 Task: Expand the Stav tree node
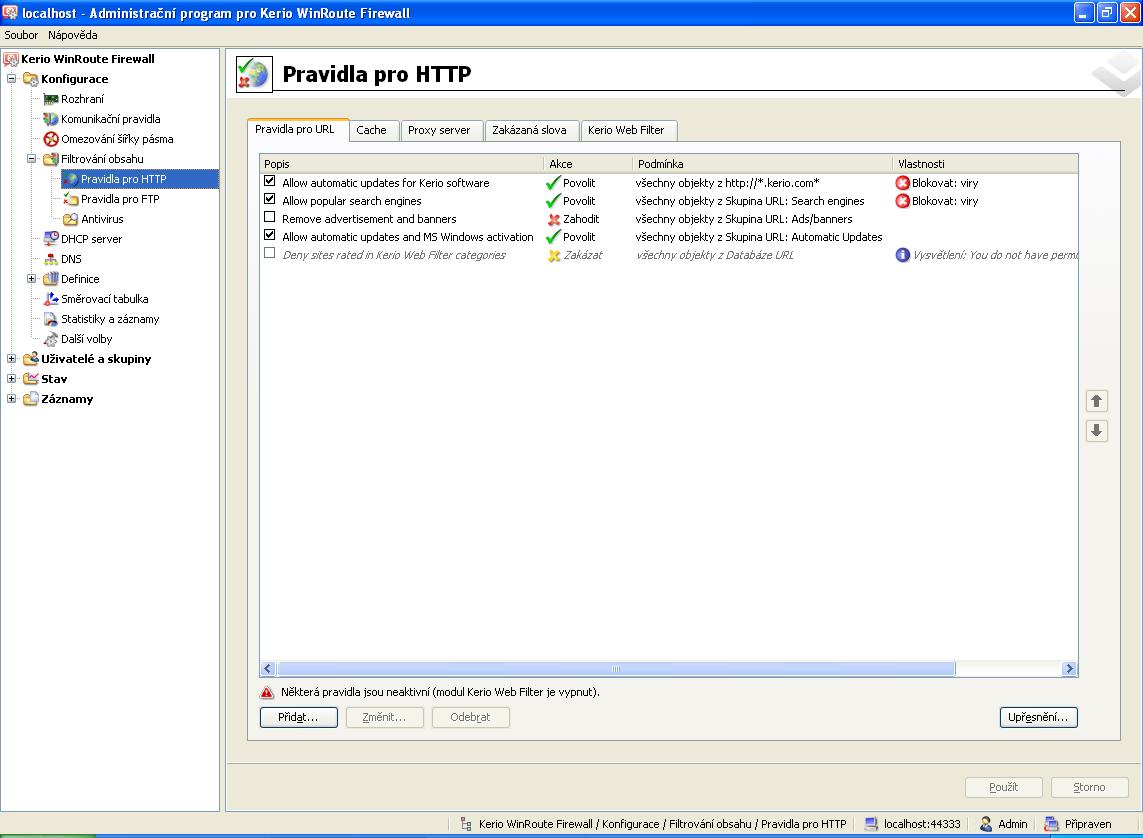[x=12, y=378]
